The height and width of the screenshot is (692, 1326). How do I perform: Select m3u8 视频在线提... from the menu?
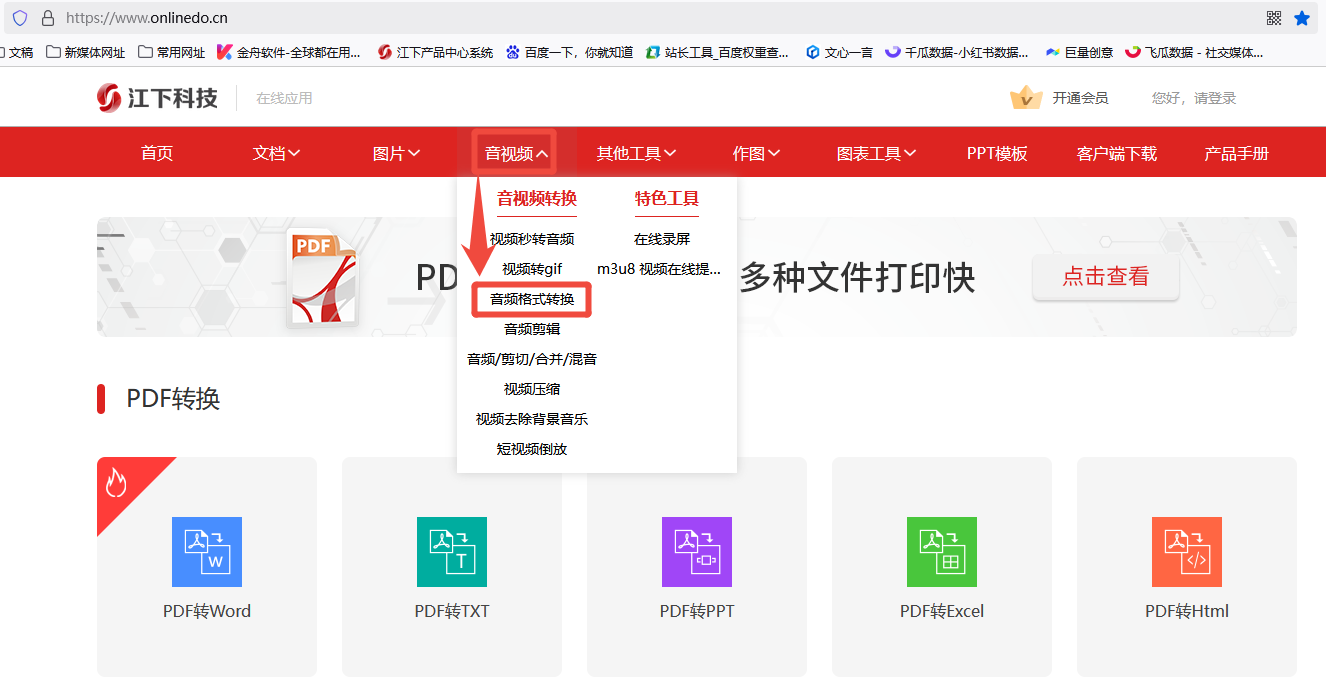click(659, 269)
